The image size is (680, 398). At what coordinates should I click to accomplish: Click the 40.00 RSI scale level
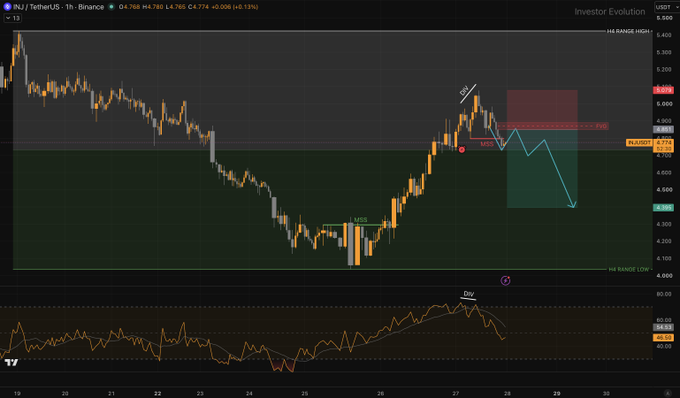pos(664,346)
